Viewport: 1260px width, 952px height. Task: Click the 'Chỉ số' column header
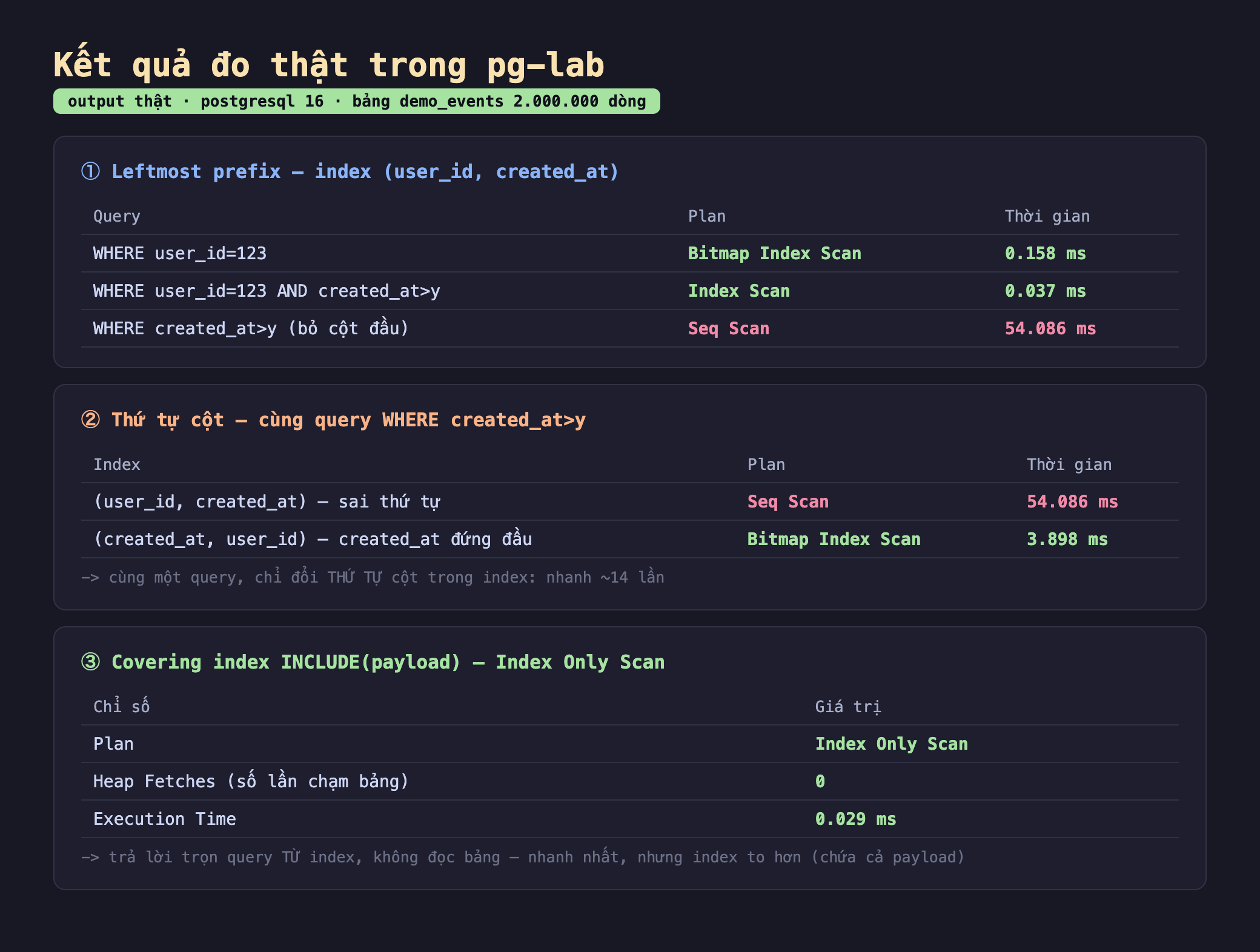[122, 707]
